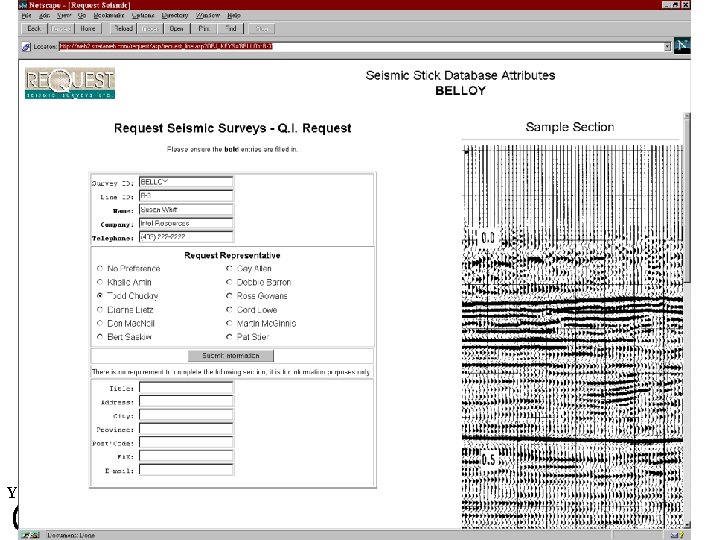Click the 'Request Seismic Surveys - Q.I. Request' heading

(232, 128)
